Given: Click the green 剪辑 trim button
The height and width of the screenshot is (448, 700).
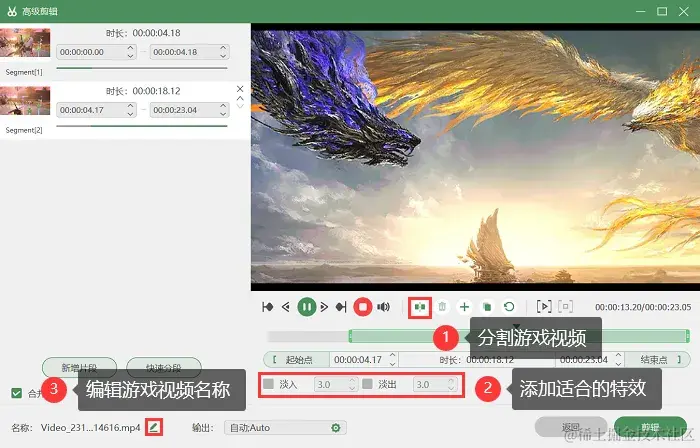Looking at the screenshot, I should click(650, 427).
